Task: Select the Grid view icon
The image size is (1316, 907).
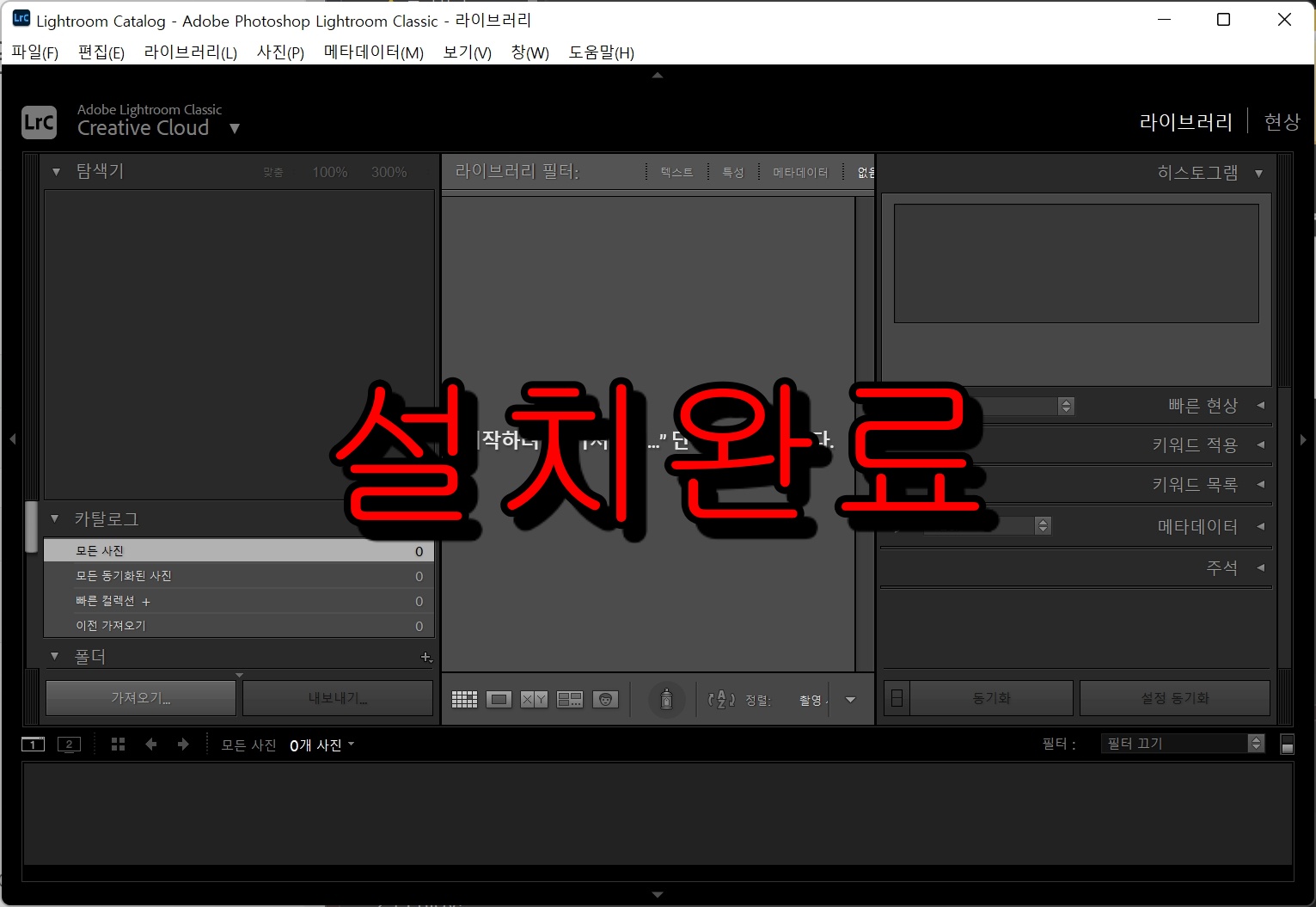Action: (x=464, y=699)
